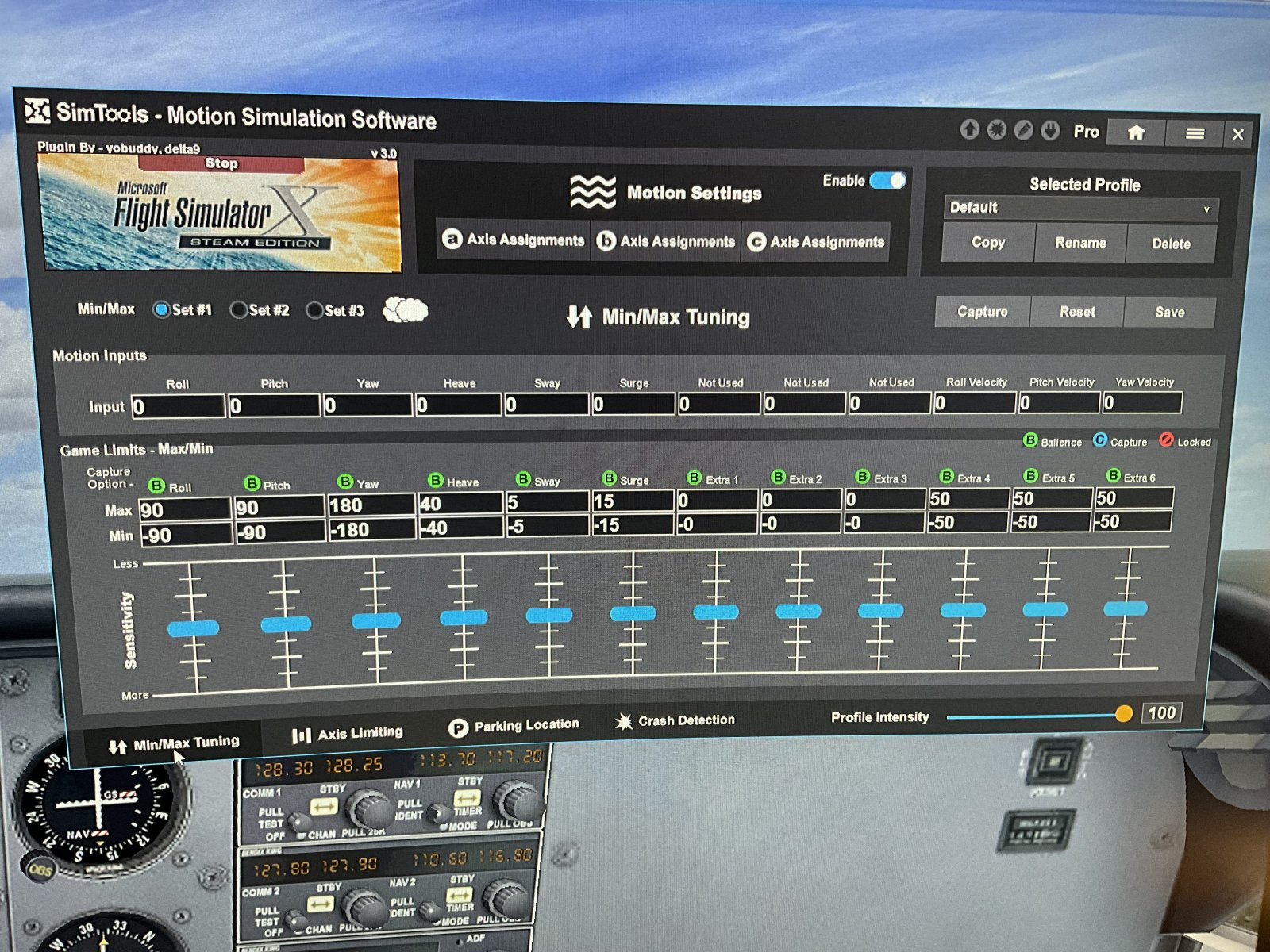Image resolution: width=1270 pixels, height=952 pixels.
Task: Click the Surge Min field showing -15
Action: click(632, 524)
